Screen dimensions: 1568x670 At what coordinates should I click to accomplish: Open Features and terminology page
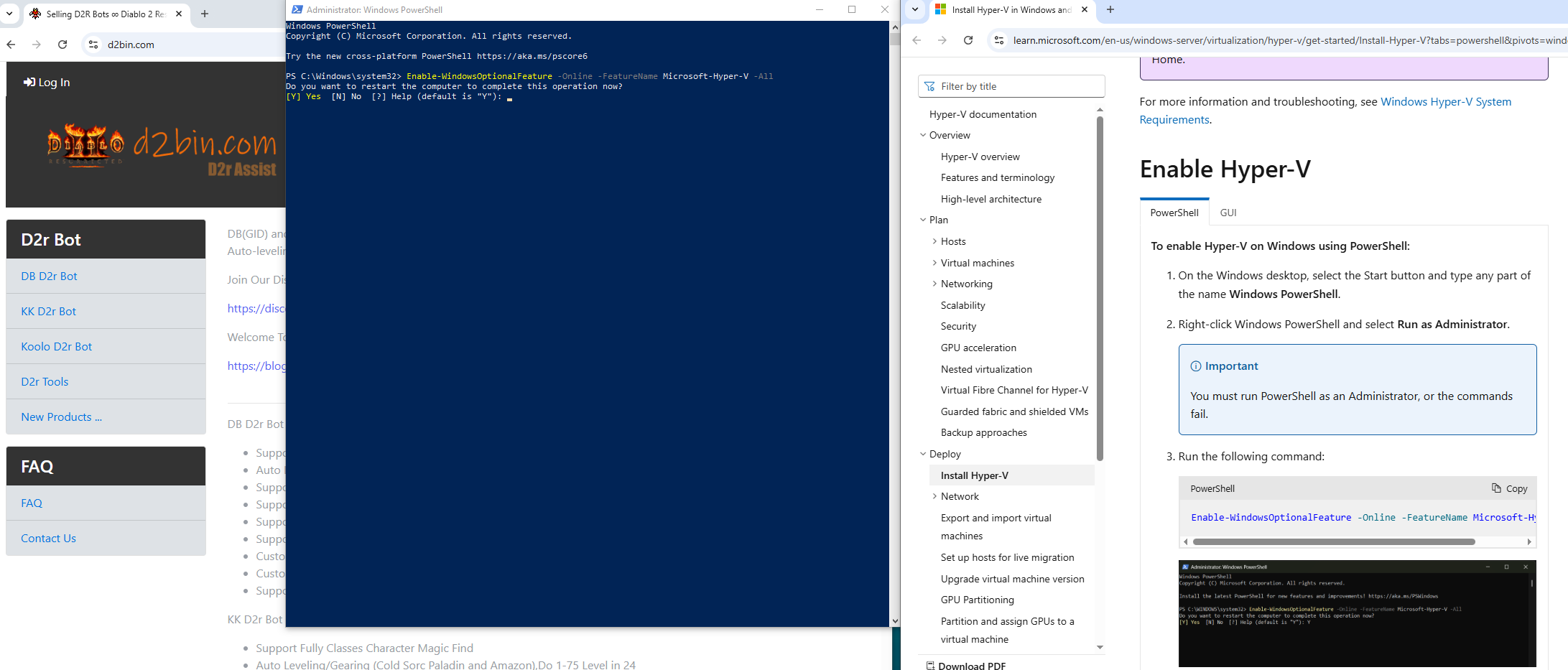[x=998, y=177]
